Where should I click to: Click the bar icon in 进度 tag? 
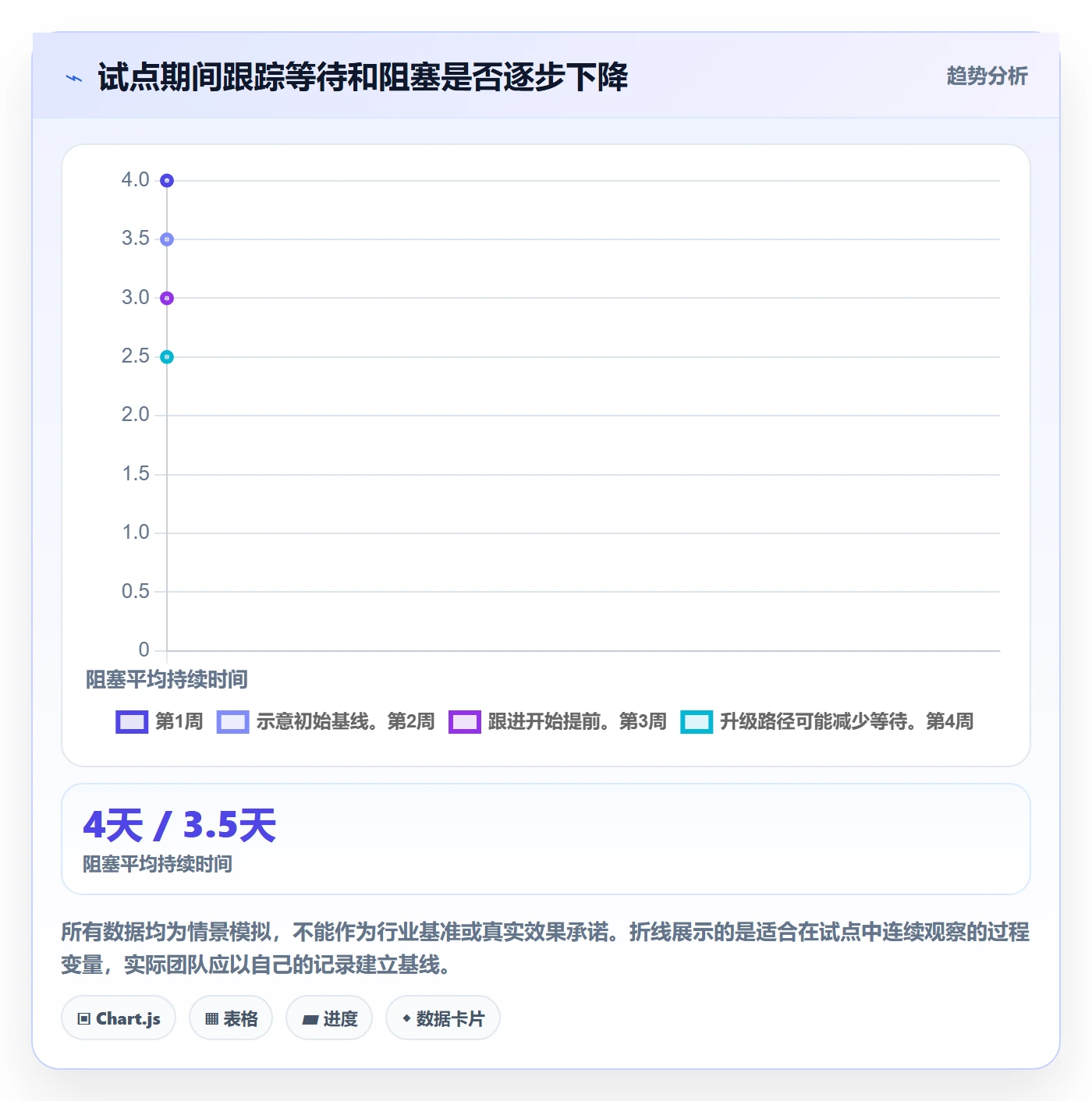(x=310, y=1020)
